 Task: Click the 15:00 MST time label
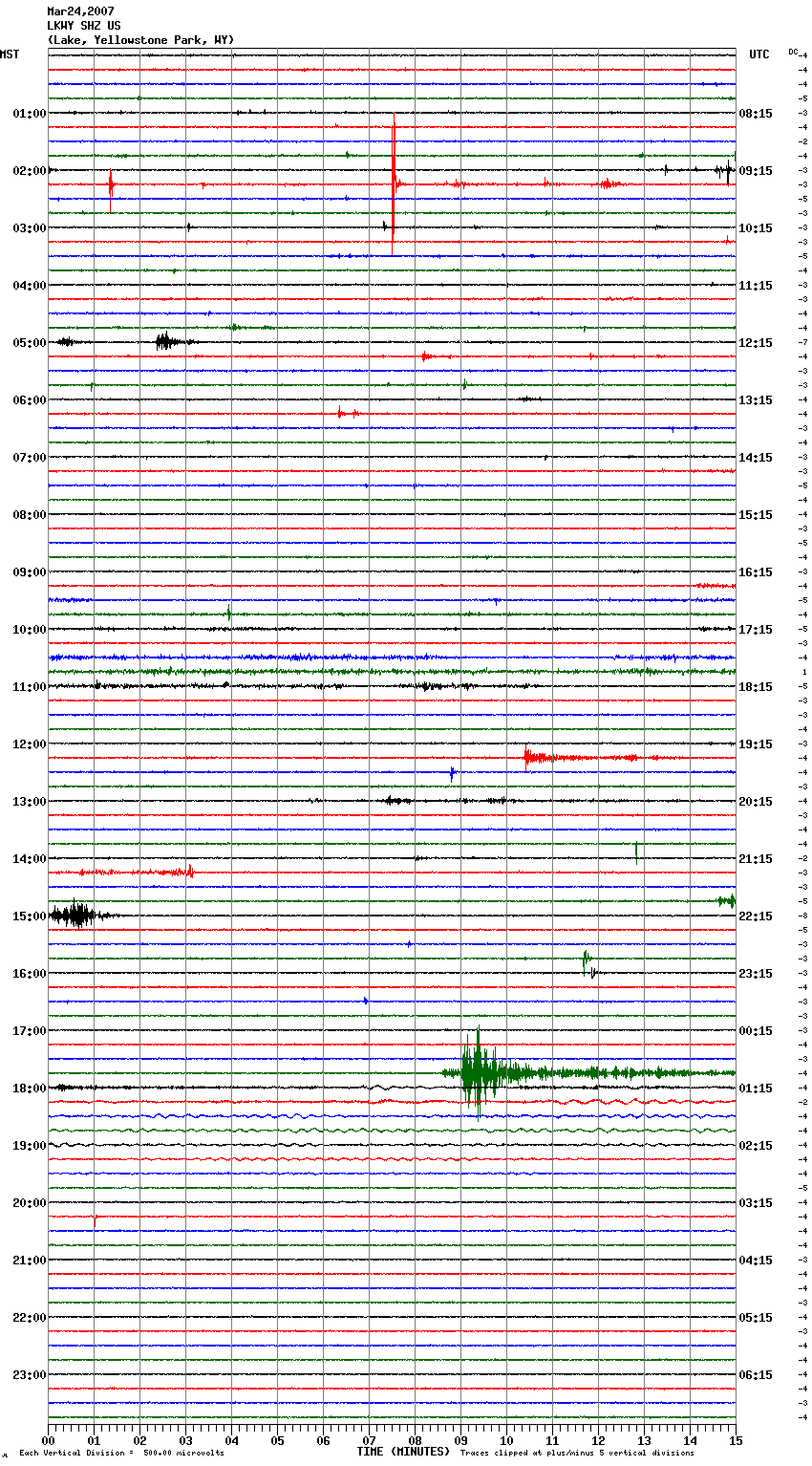coord(29,916)
